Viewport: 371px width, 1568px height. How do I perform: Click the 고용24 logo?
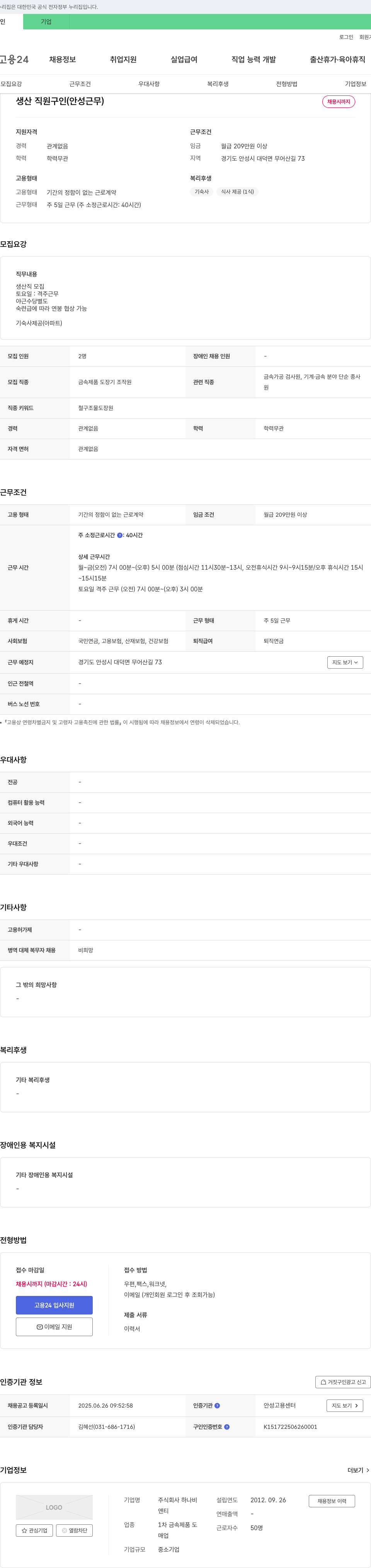coord(14,60)
